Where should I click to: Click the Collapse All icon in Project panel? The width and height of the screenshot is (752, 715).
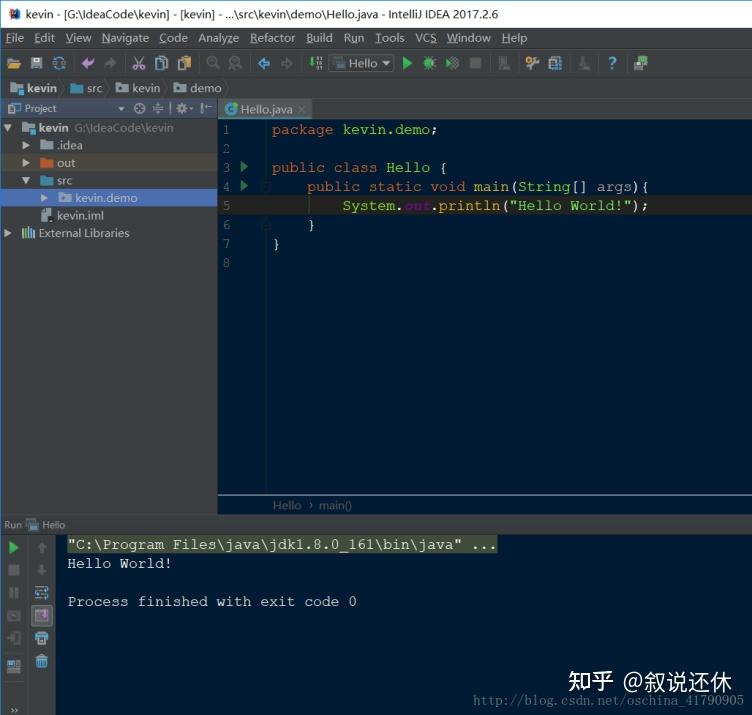158,109
